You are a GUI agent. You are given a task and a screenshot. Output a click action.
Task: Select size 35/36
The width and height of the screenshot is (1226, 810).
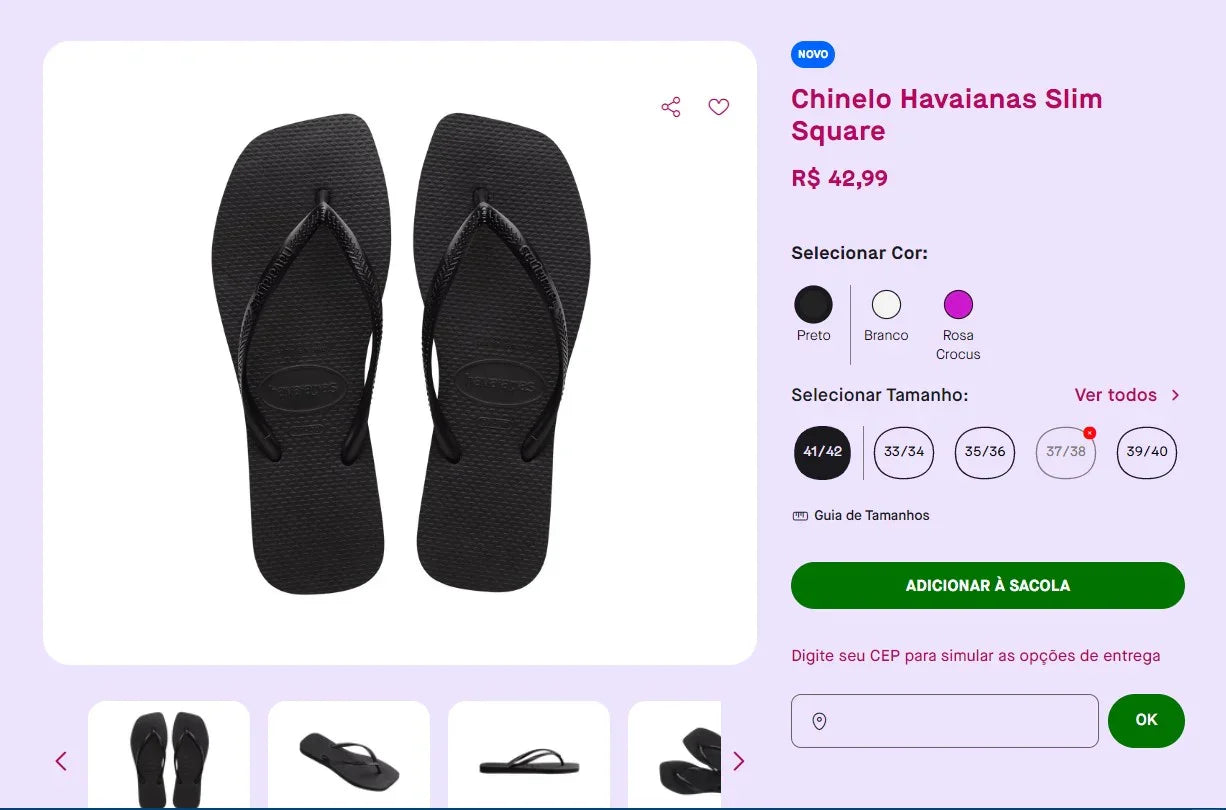coord(984,452)
